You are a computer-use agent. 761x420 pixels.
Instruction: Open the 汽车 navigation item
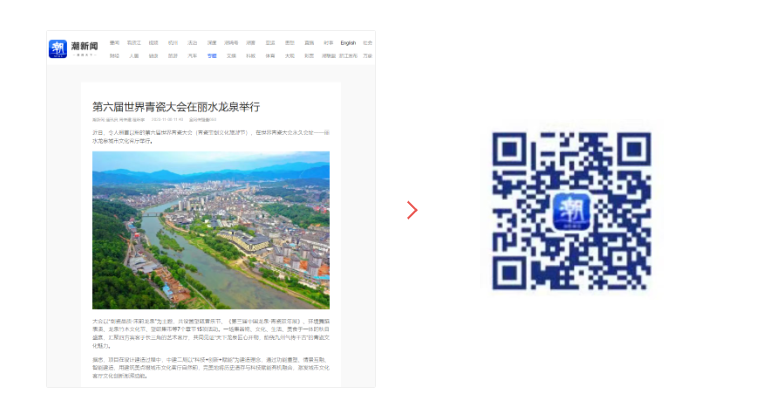(192, 56)
